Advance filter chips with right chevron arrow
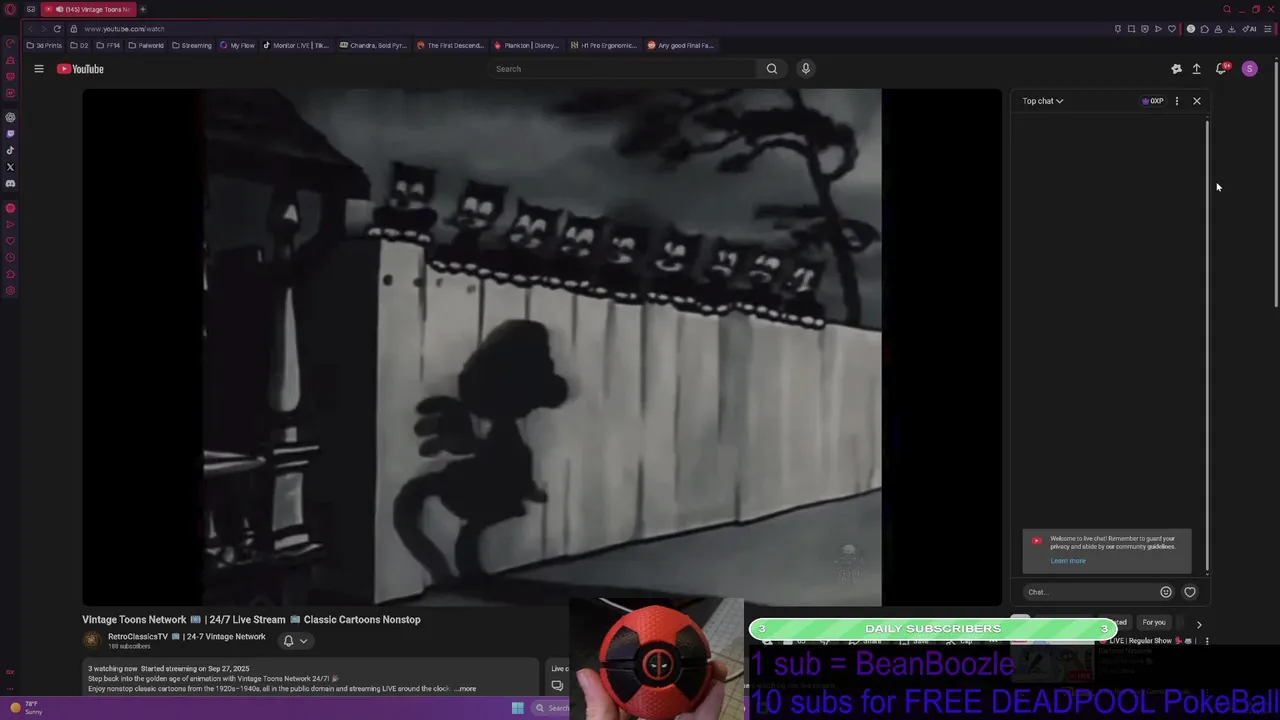The width and height of the screenshot is (1280, 720). (1199, 624)
